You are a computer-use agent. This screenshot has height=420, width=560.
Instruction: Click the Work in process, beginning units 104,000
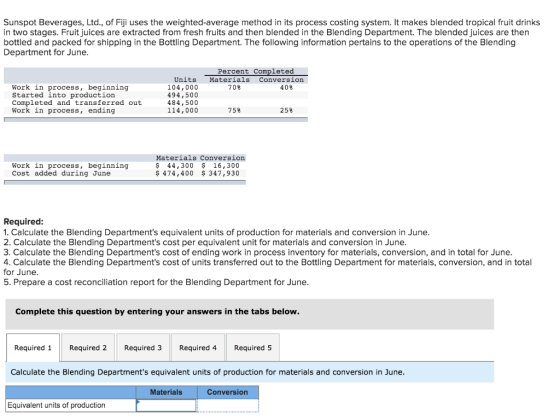(x=182, y=87)
